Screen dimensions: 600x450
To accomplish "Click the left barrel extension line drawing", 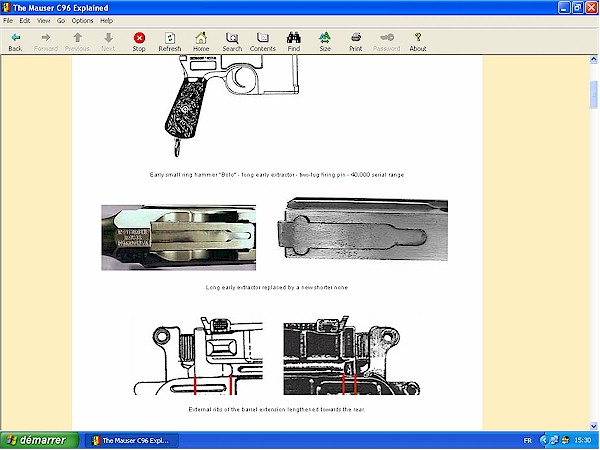I will click(x=198, y=355).
